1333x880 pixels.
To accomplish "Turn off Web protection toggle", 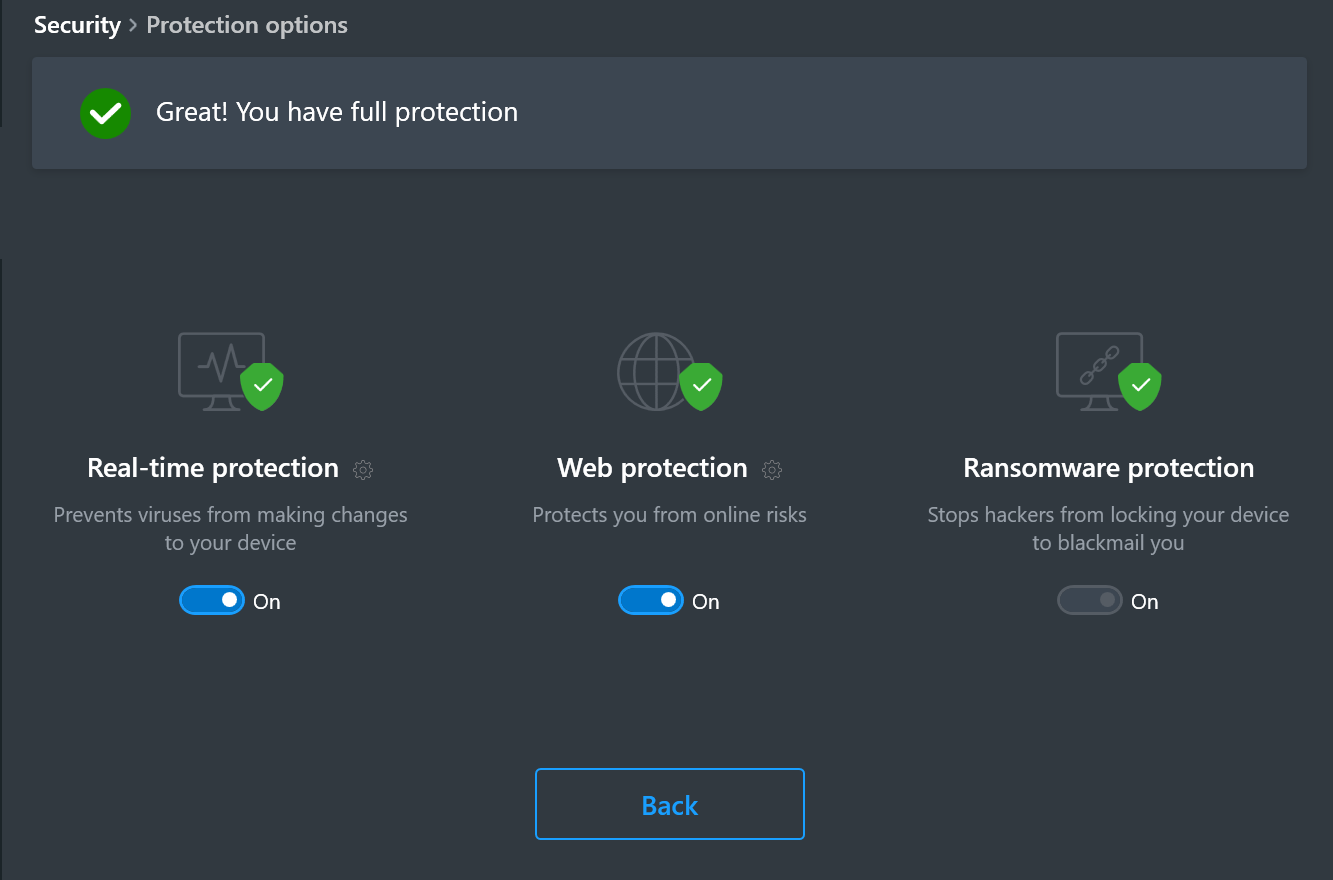I will tap(651, 600).
